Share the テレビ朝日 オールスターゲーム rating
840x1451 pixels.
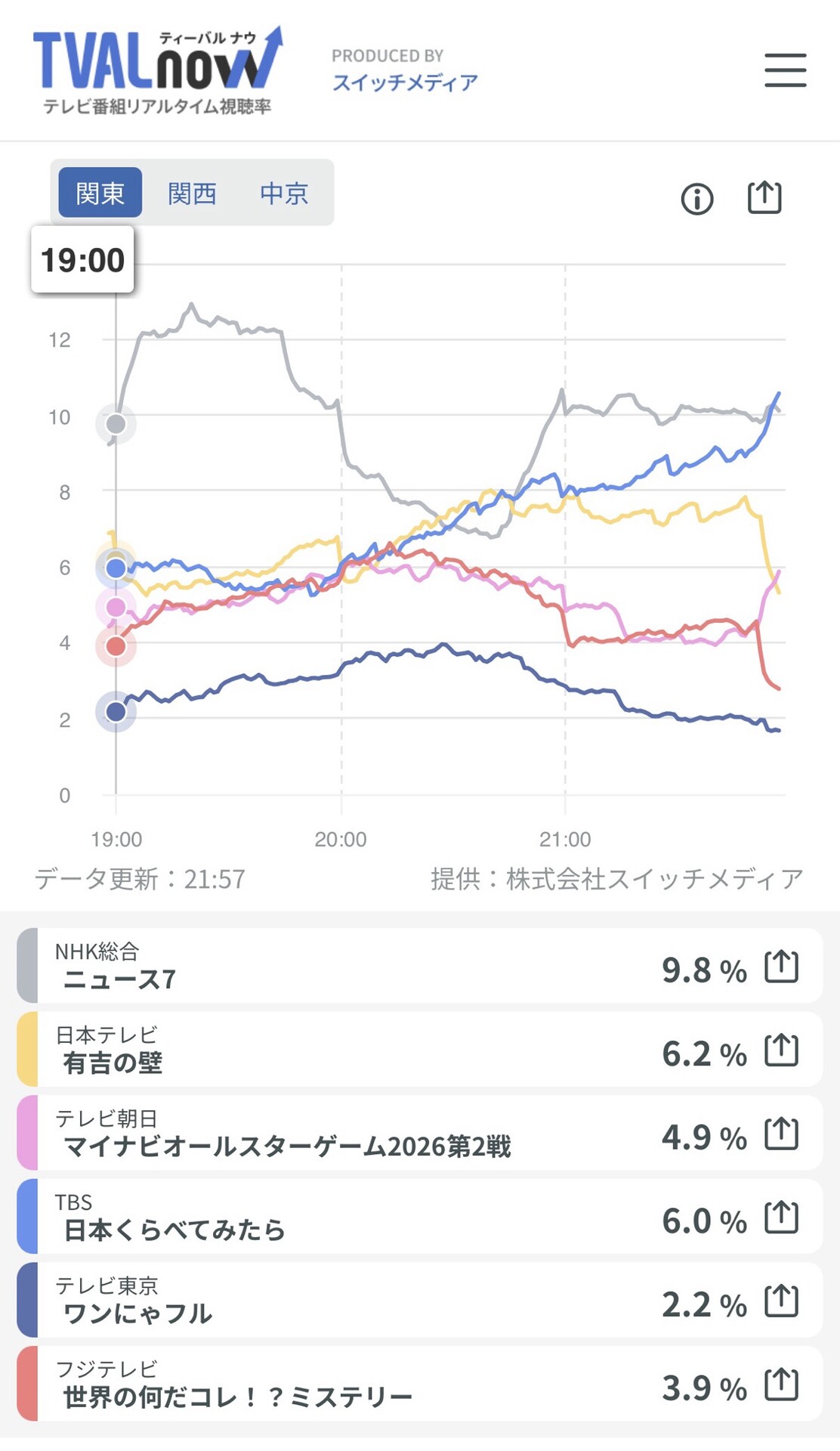[781, 1134]
